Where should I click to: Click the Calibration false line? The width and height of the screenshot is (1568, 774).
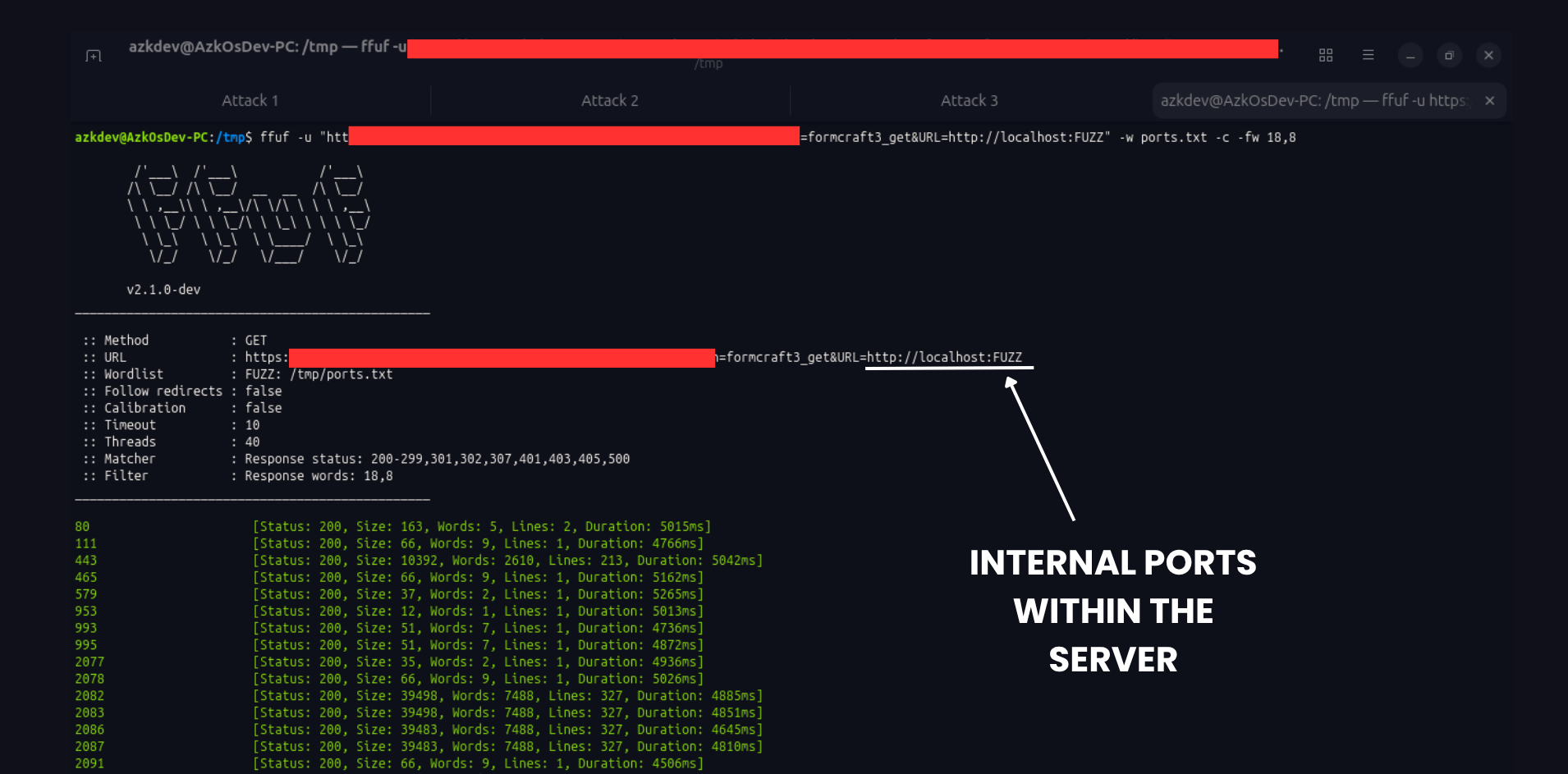(x=182, y=408)
